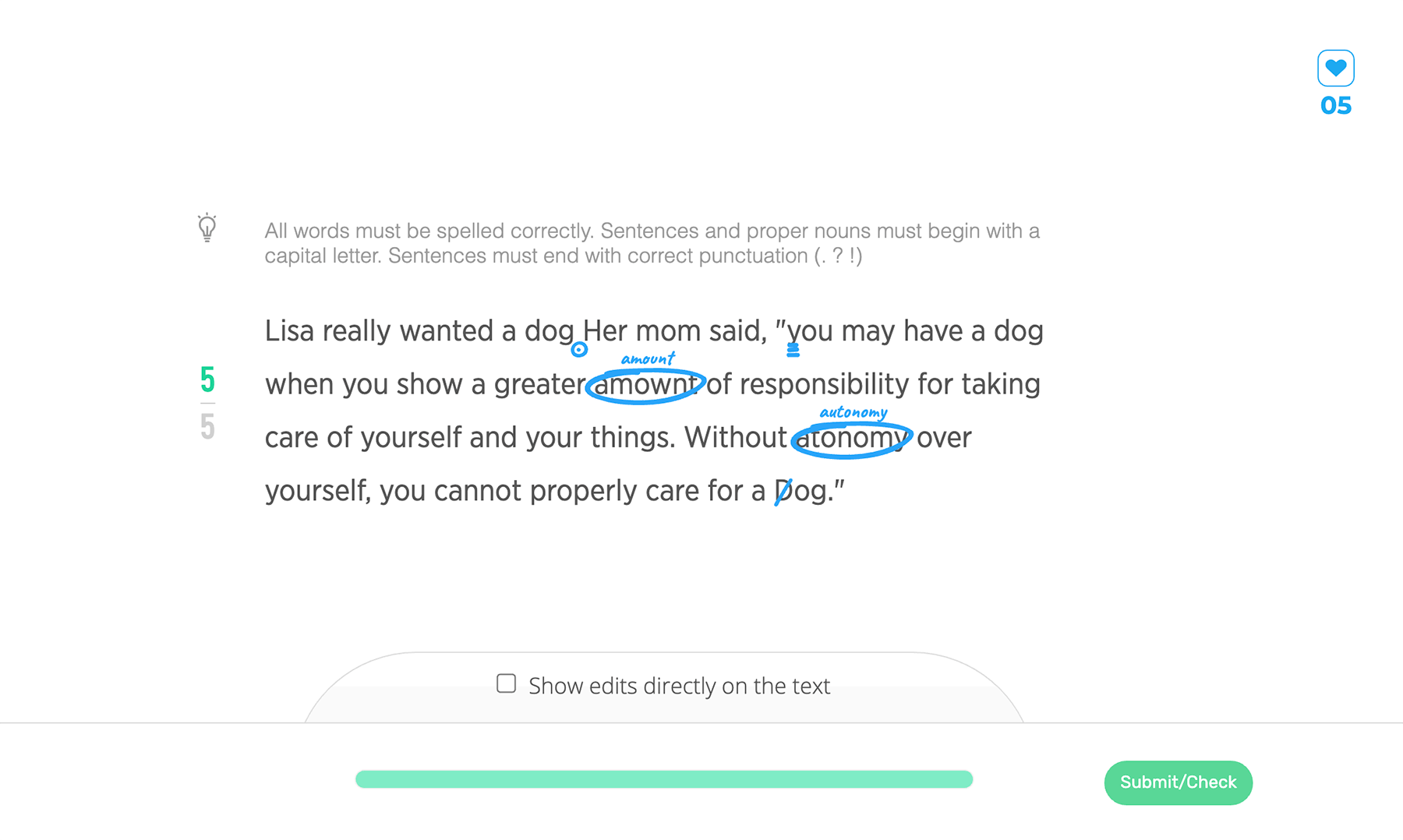Screen dimensions: 1403x840
Task: Enable "Show edits directly on the text" checkbox
Action: (506, 683)
